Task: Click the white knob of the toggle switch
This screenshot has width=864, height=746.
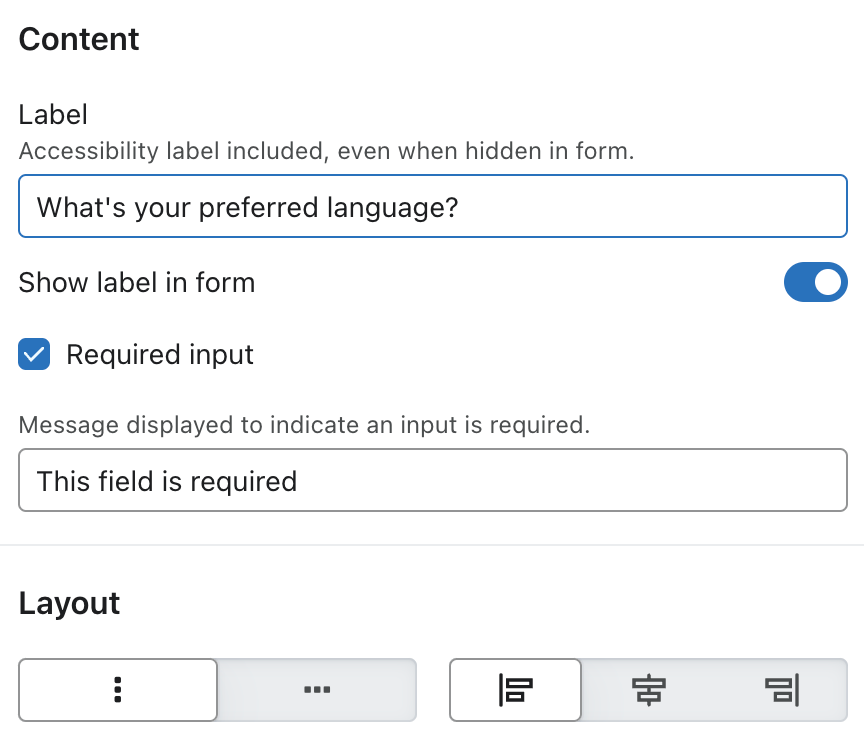Action: pos(829,283)
